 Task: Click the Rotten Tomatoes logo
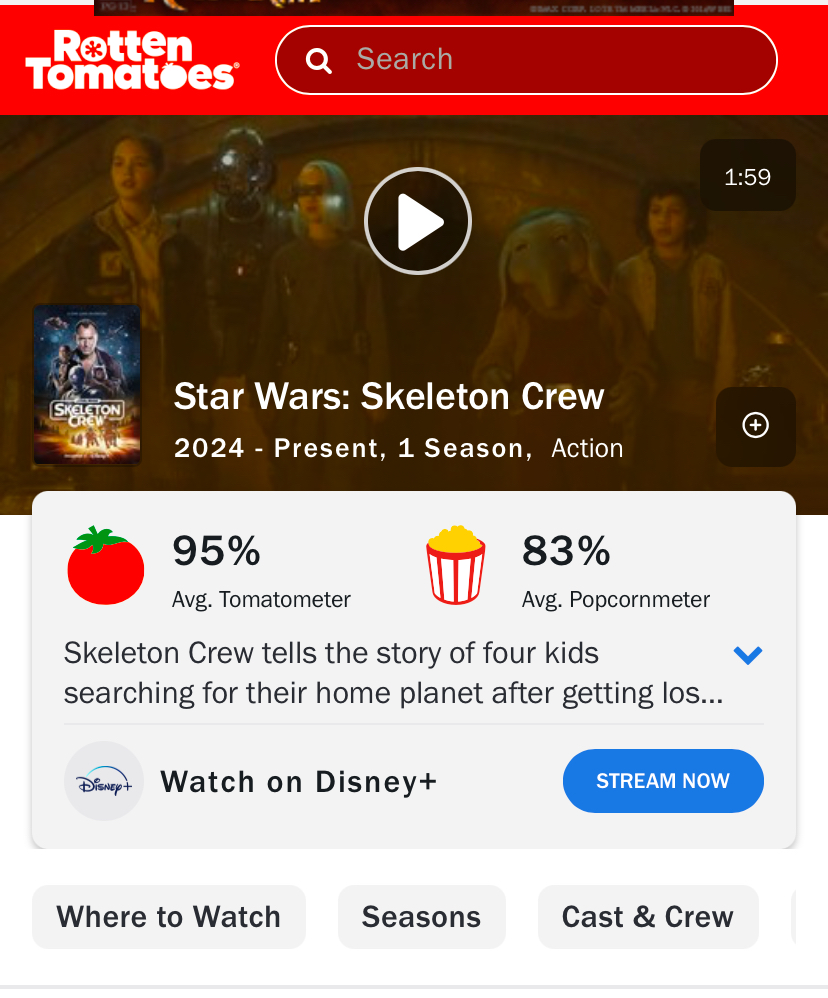(132, 60)
